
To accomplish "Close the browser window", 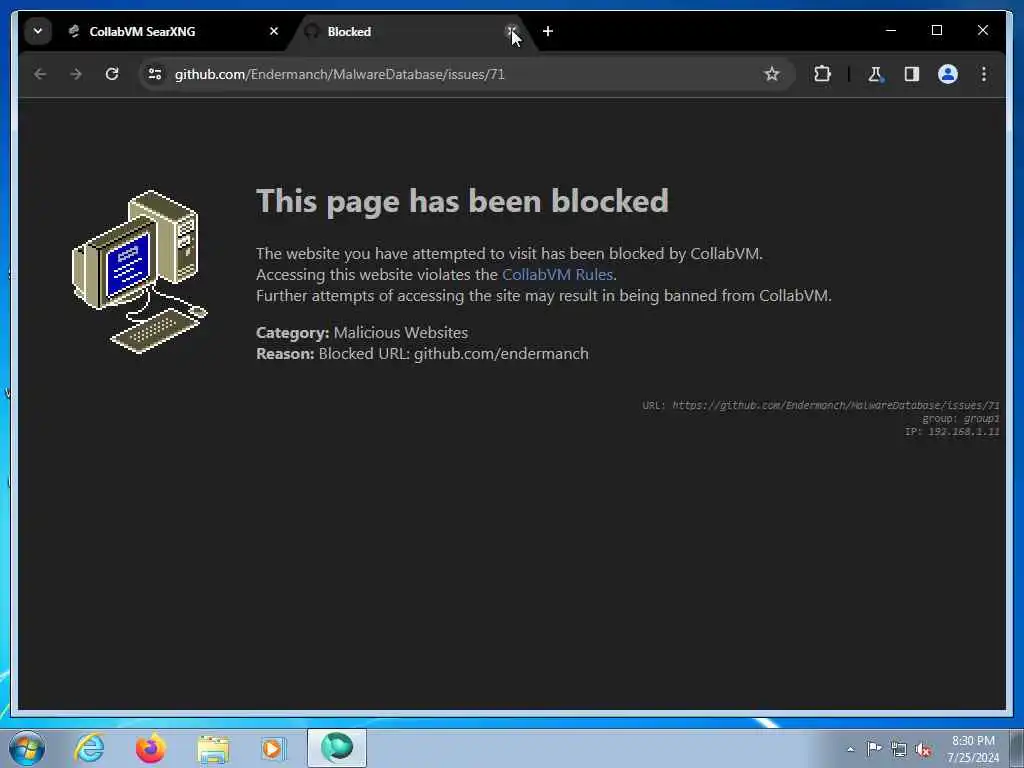I will (982, 30).
